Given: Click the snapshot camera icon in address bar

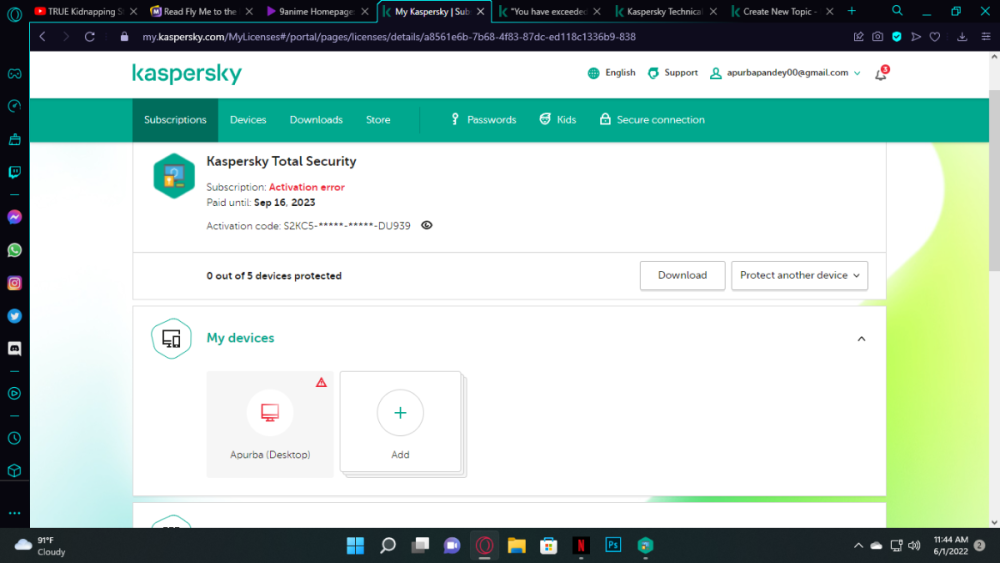Looking at the screenshot, I should pos(878,37).
